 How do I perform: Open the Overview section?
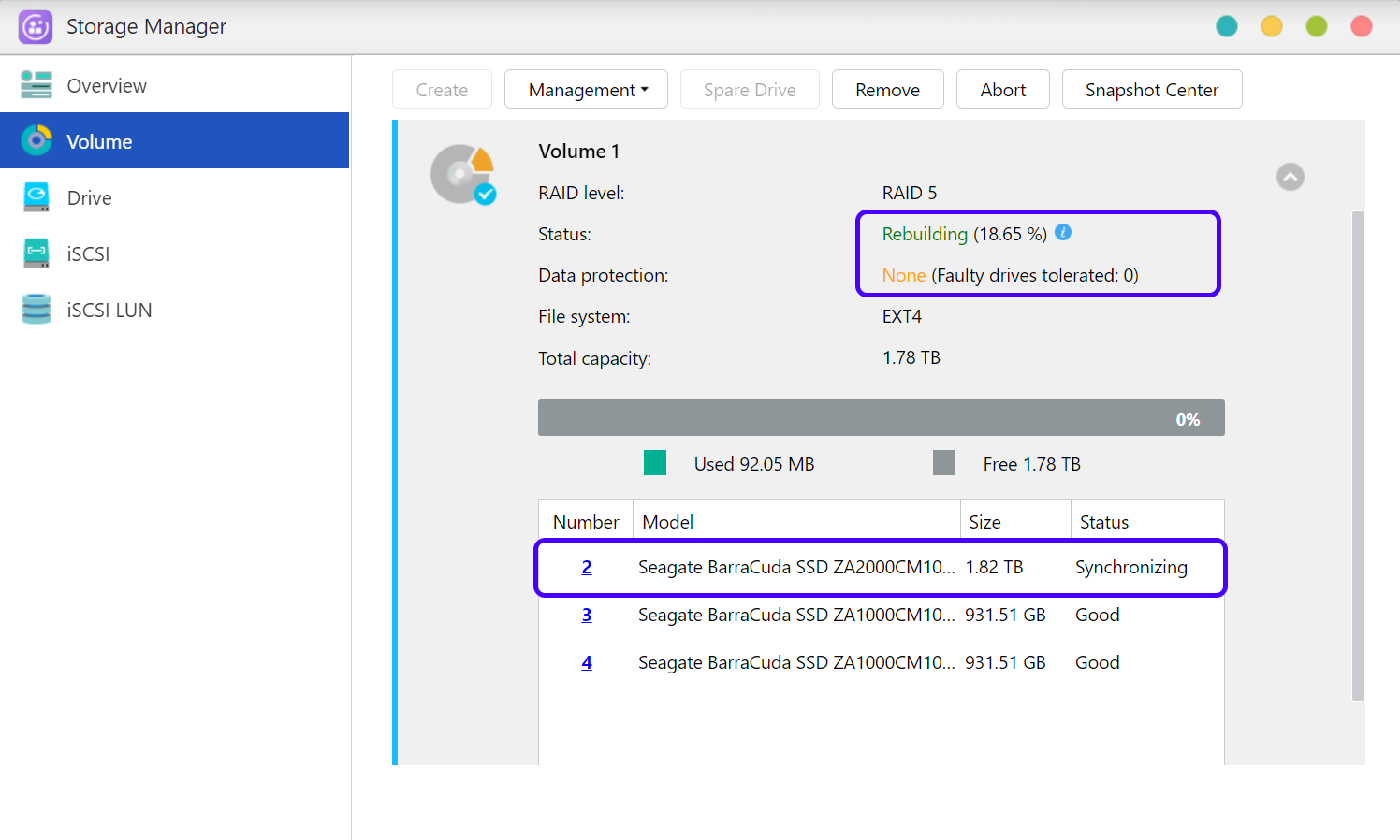107,86
